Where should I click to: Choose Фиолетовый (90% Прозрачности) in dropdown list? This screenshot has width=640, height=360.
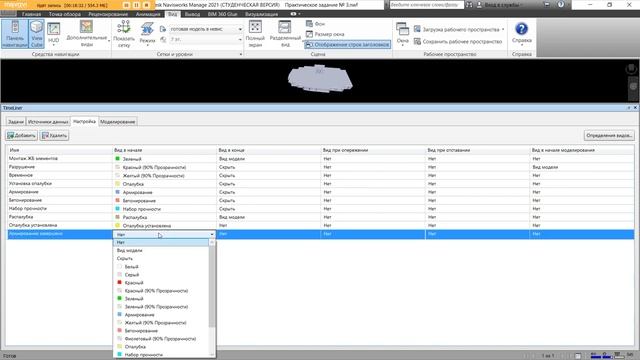[161, 339]
